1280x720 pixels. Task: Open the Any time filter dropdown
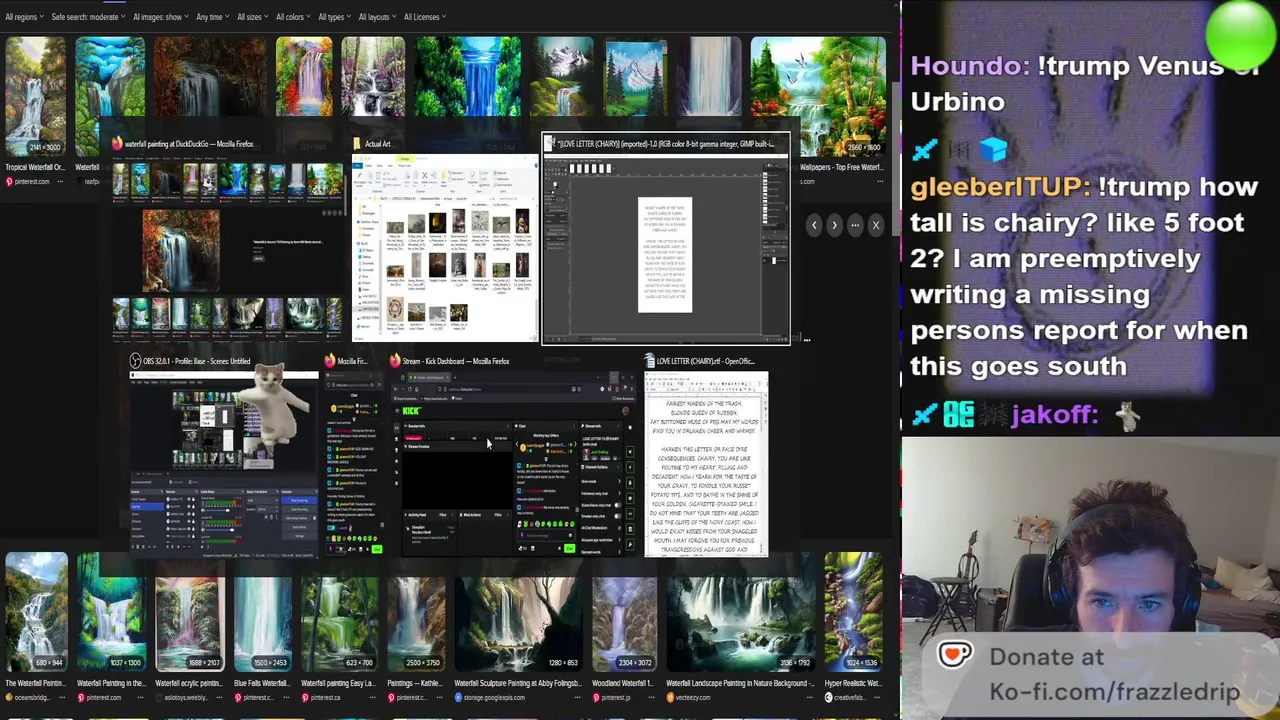tap(213, 17)
